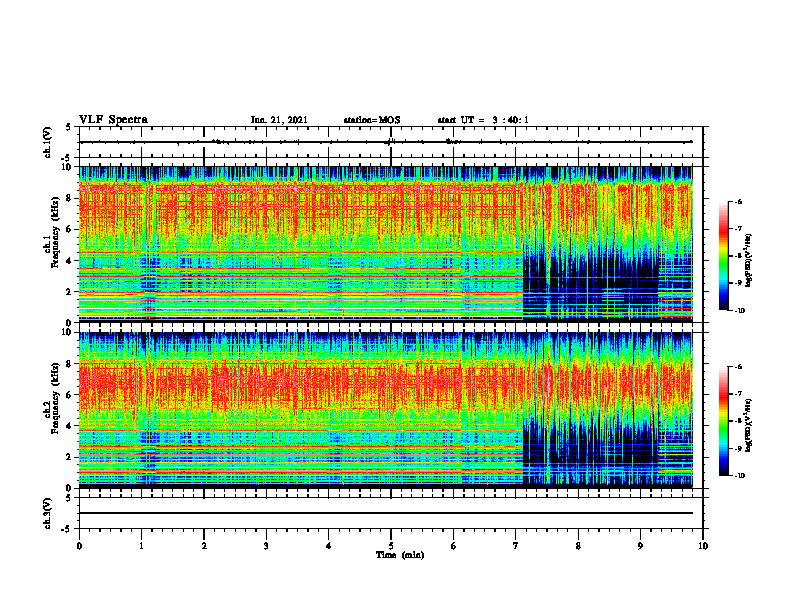The width and height of the screenshot is (792, 612).
Task: Click the ch.2 colorbar "log(PSD)(V²/Hz)" label
Action: click(x=748, y=424)
